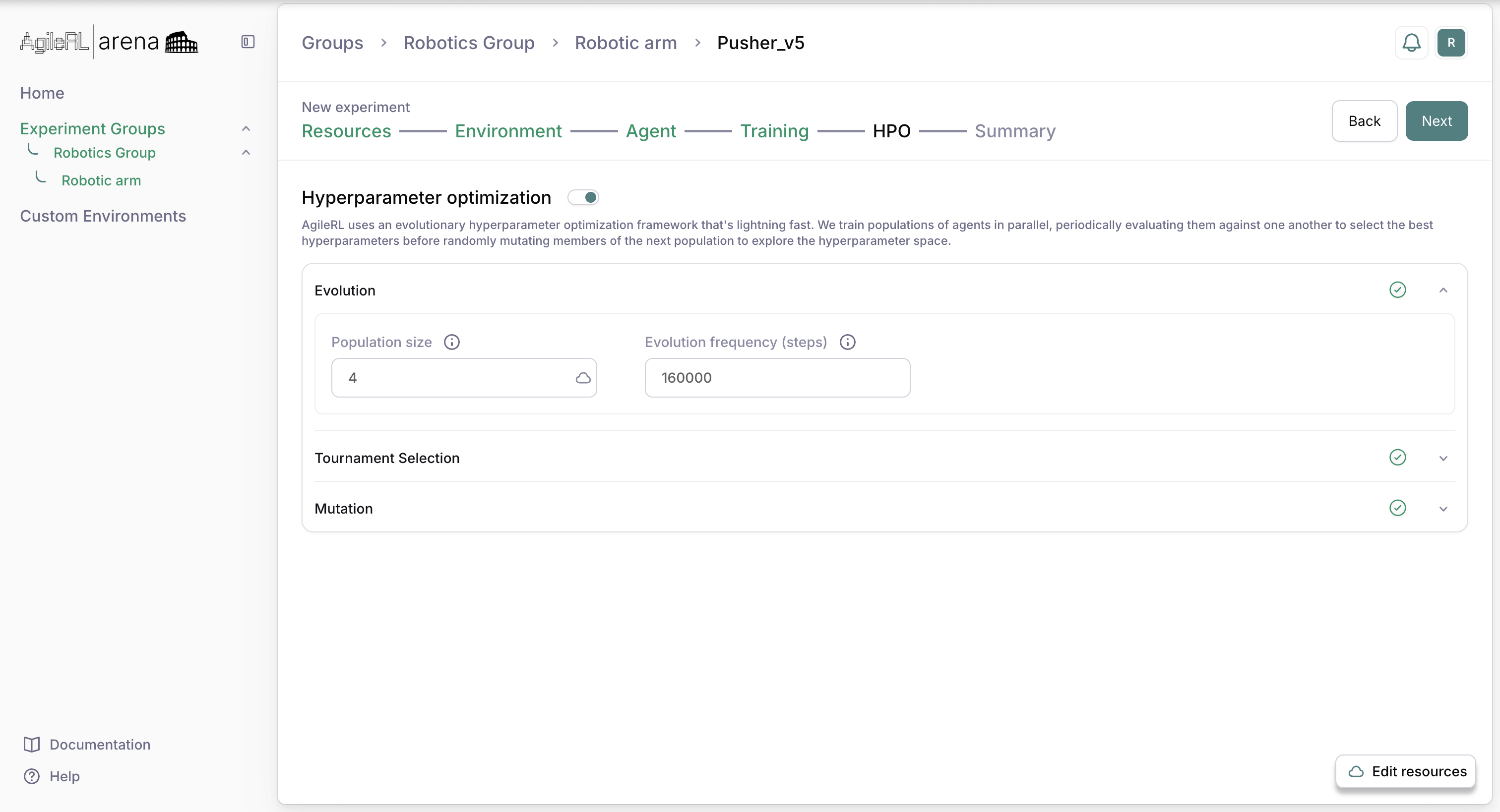The image size is (1500, 812).
Task: Jump to the Summary step
Action: tap(1014, 131)
